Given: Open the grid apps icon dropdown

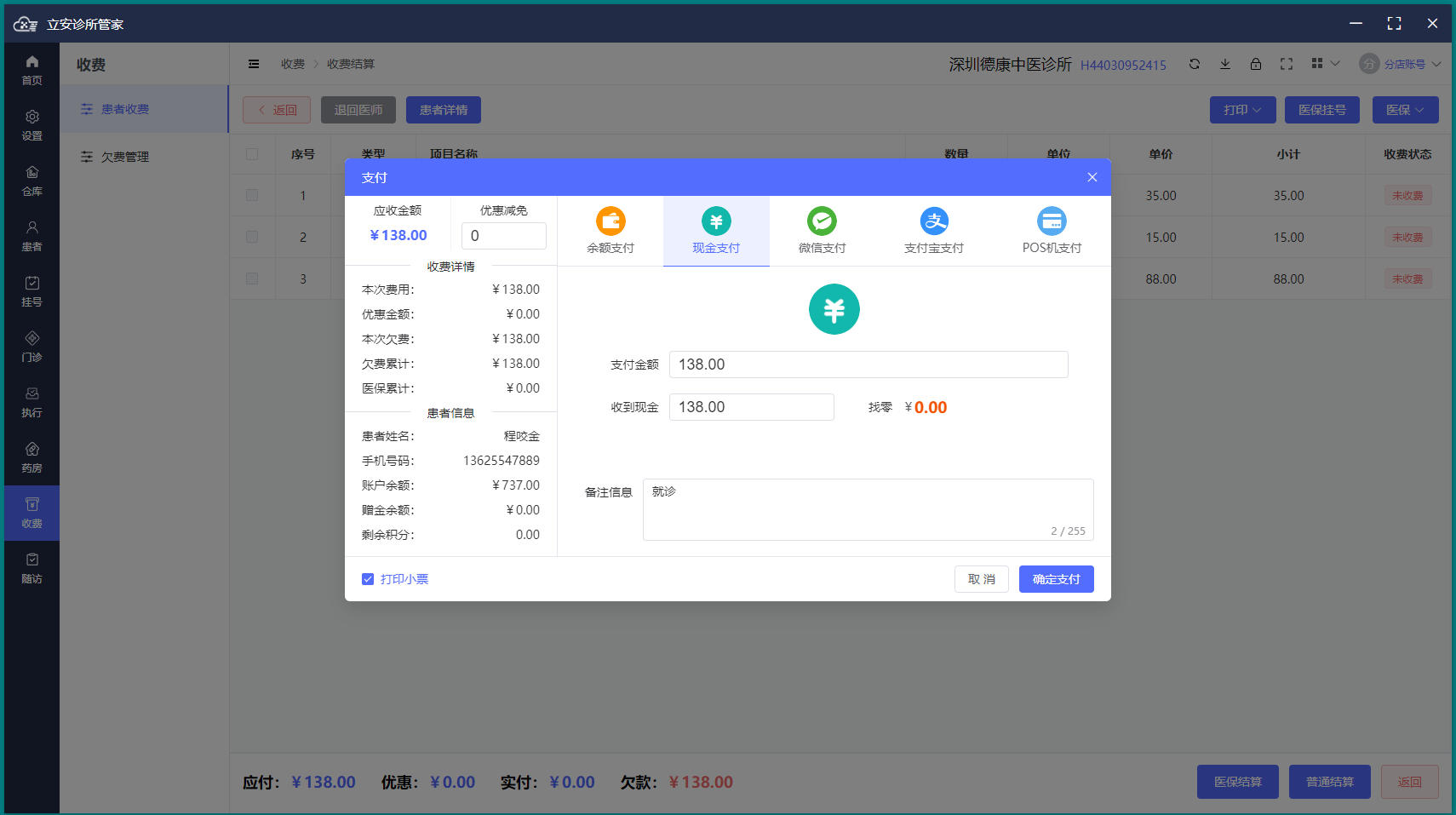Looking at the screenshot, I should [1325, 64].
